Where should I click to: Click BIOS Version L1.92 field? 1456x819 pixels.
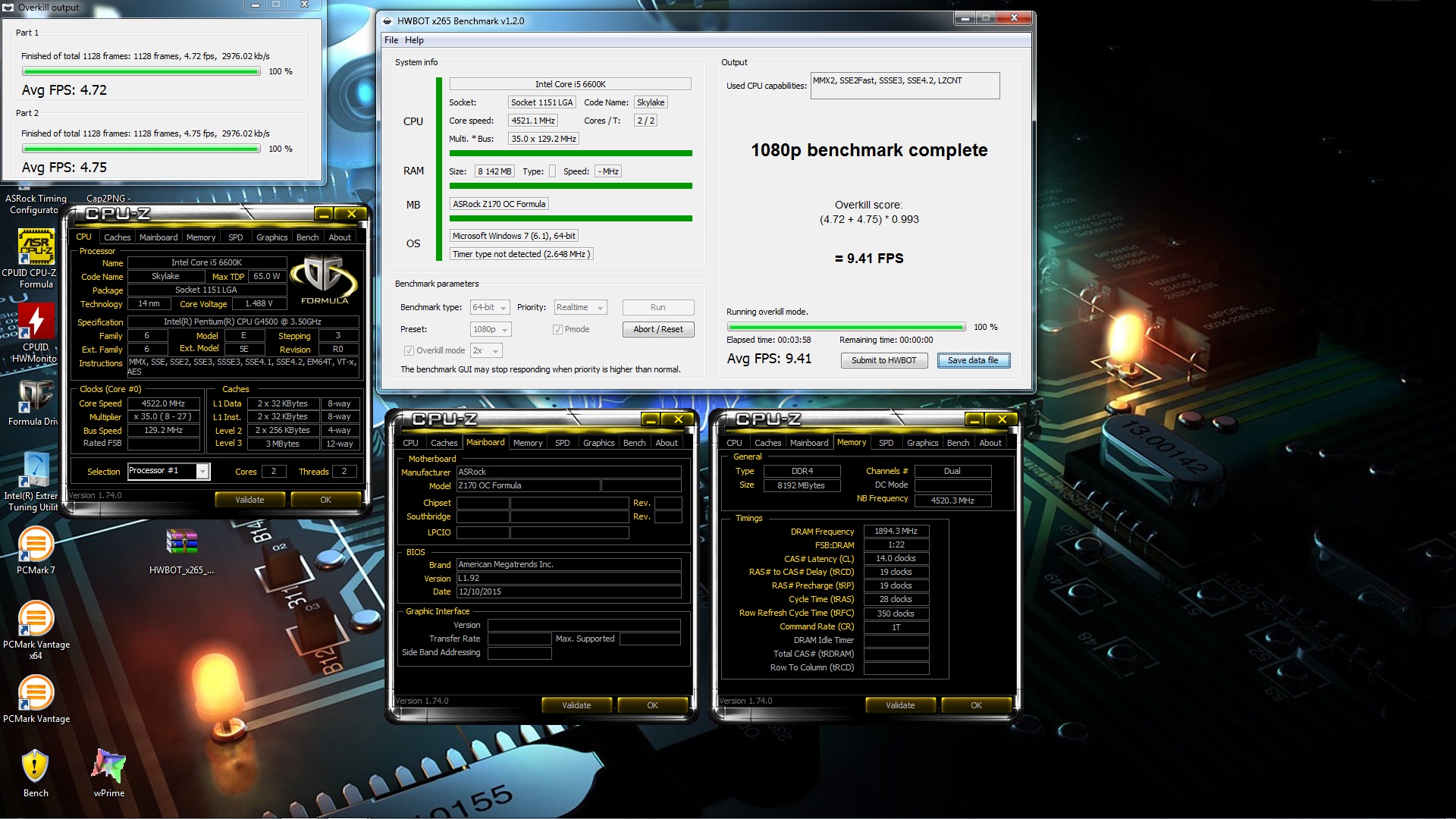coord(568,579)
